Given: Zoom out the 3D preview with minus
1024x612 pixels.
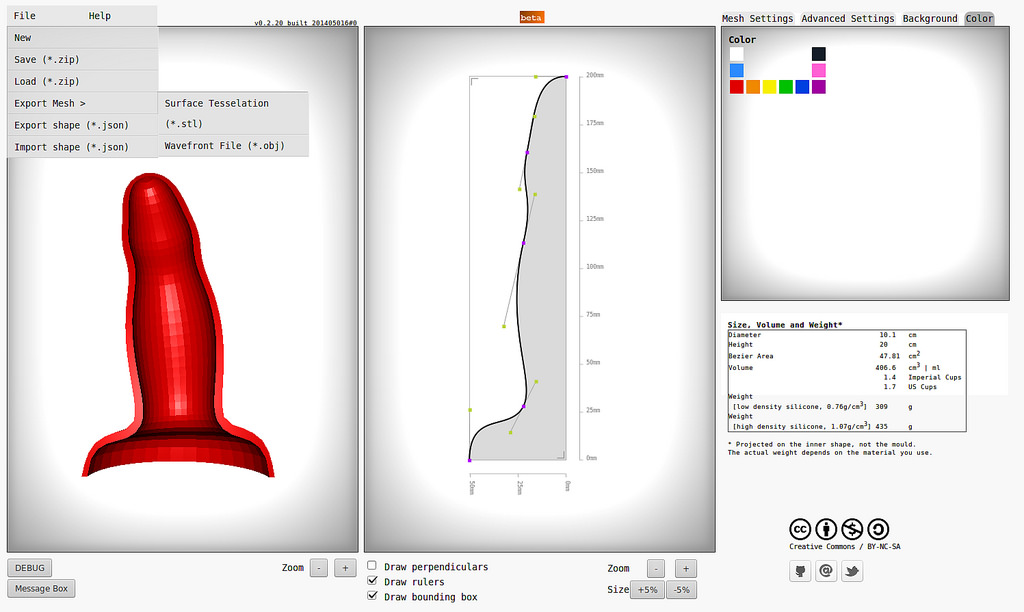Looking at the screenshot, I should (x=318, y=568).
